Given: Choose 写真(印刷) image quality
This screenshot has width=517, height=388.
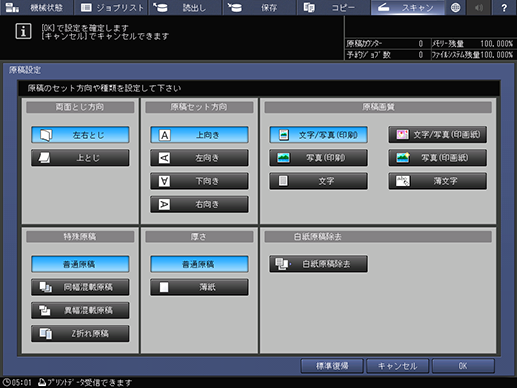Looking at the screenshot, I should 318,158.
